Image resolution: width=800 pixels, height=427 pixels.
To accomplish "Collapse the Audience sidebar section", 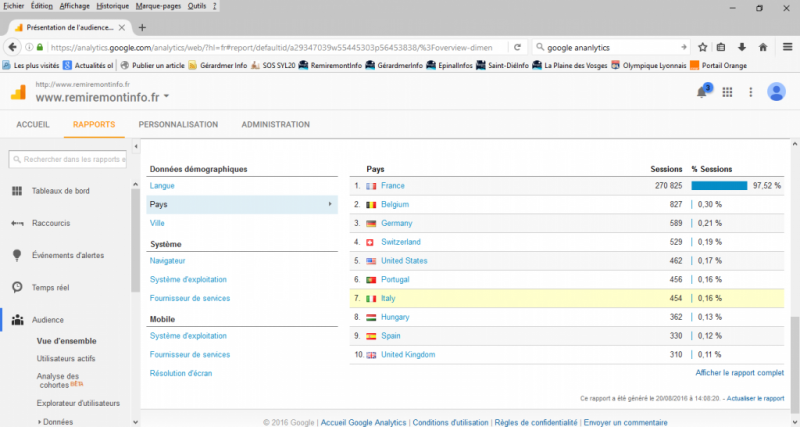I will click(47, 319).
